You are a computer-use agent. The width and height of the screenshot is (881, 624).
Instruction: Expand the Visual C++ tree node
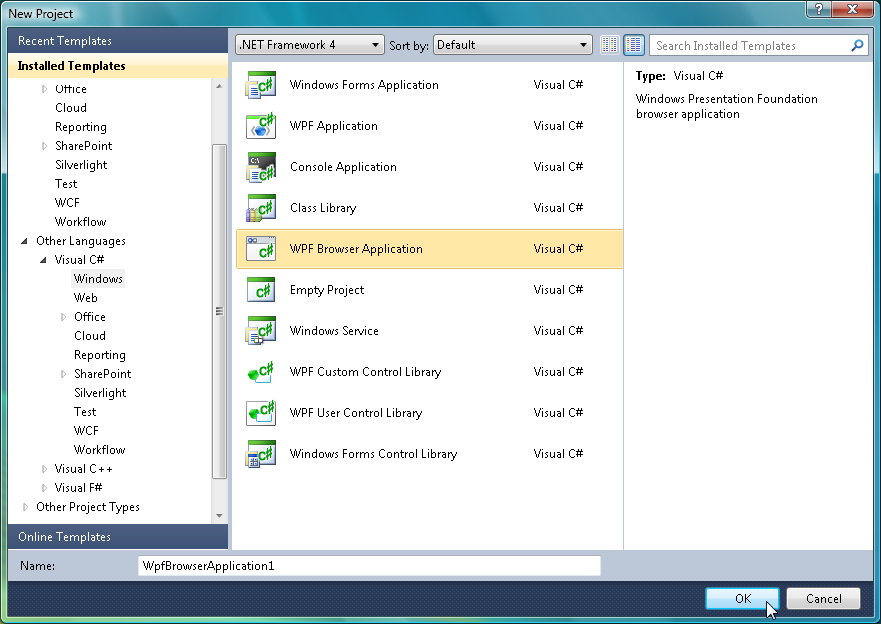[44, 469]
